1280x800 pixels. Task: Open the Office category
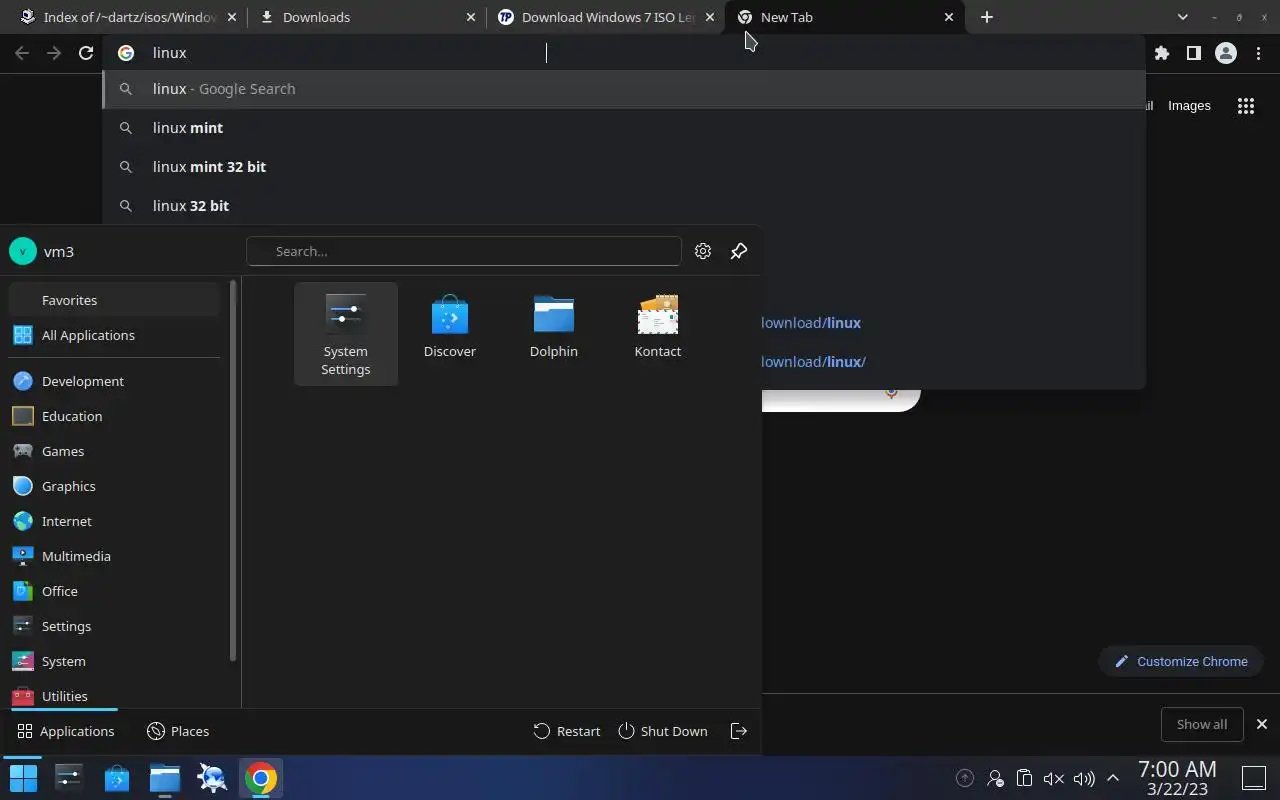[114, 591]
